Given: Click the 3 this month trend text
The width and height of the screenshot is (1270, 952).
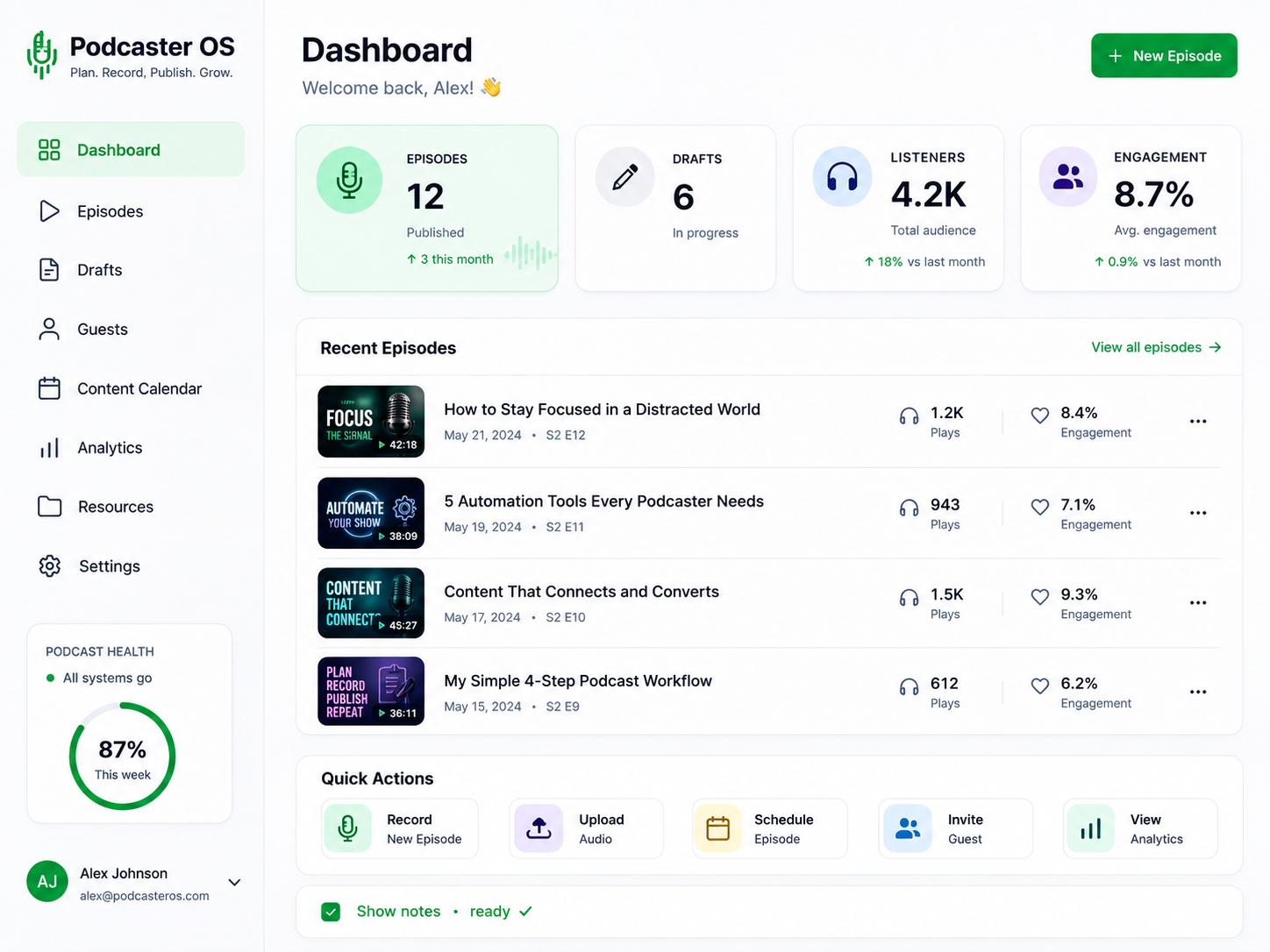Looking at the screenshot, I should click(x=450, y=259).
